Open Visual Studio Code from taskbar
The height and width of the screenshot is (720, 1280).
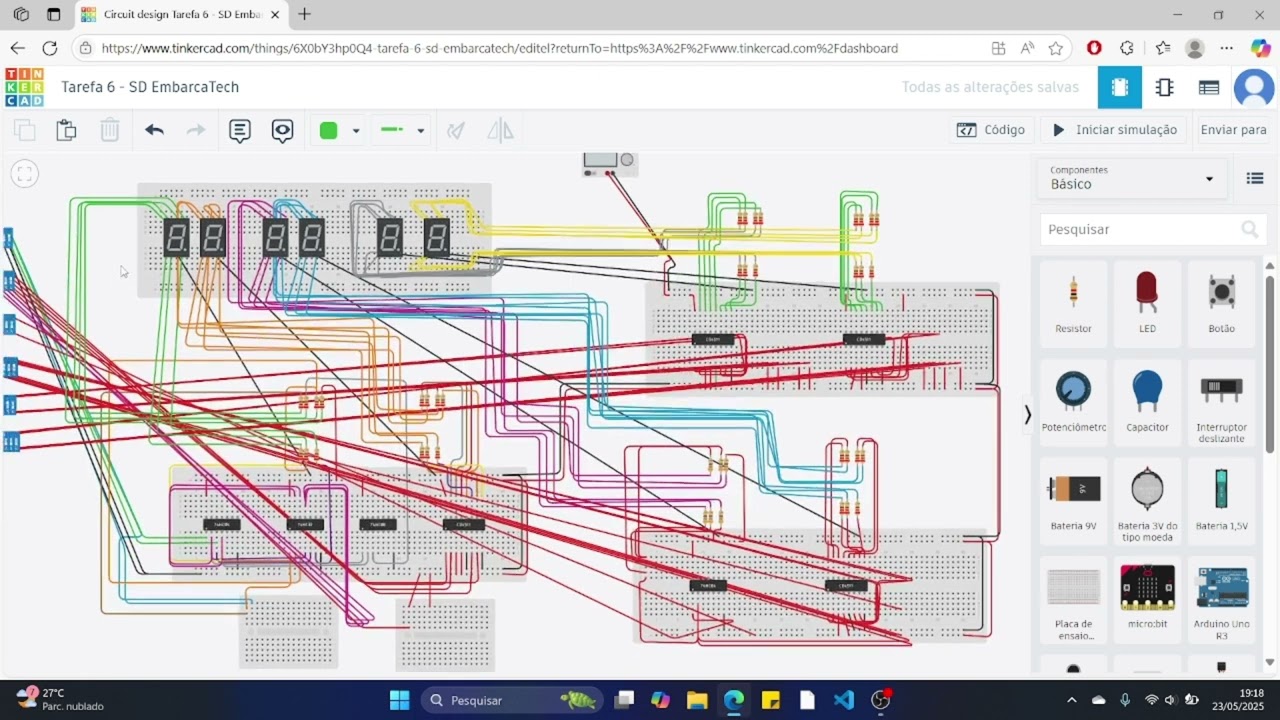click(844, 700)
